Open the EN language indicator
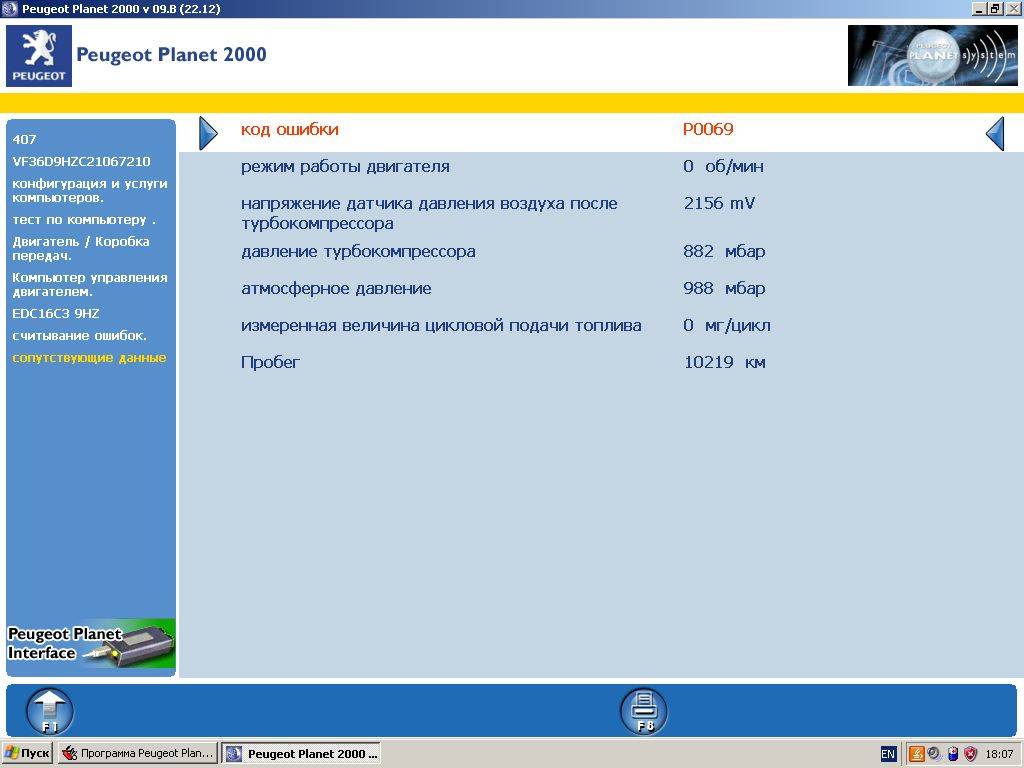The image size is (1024, 768). click(888, 754)
